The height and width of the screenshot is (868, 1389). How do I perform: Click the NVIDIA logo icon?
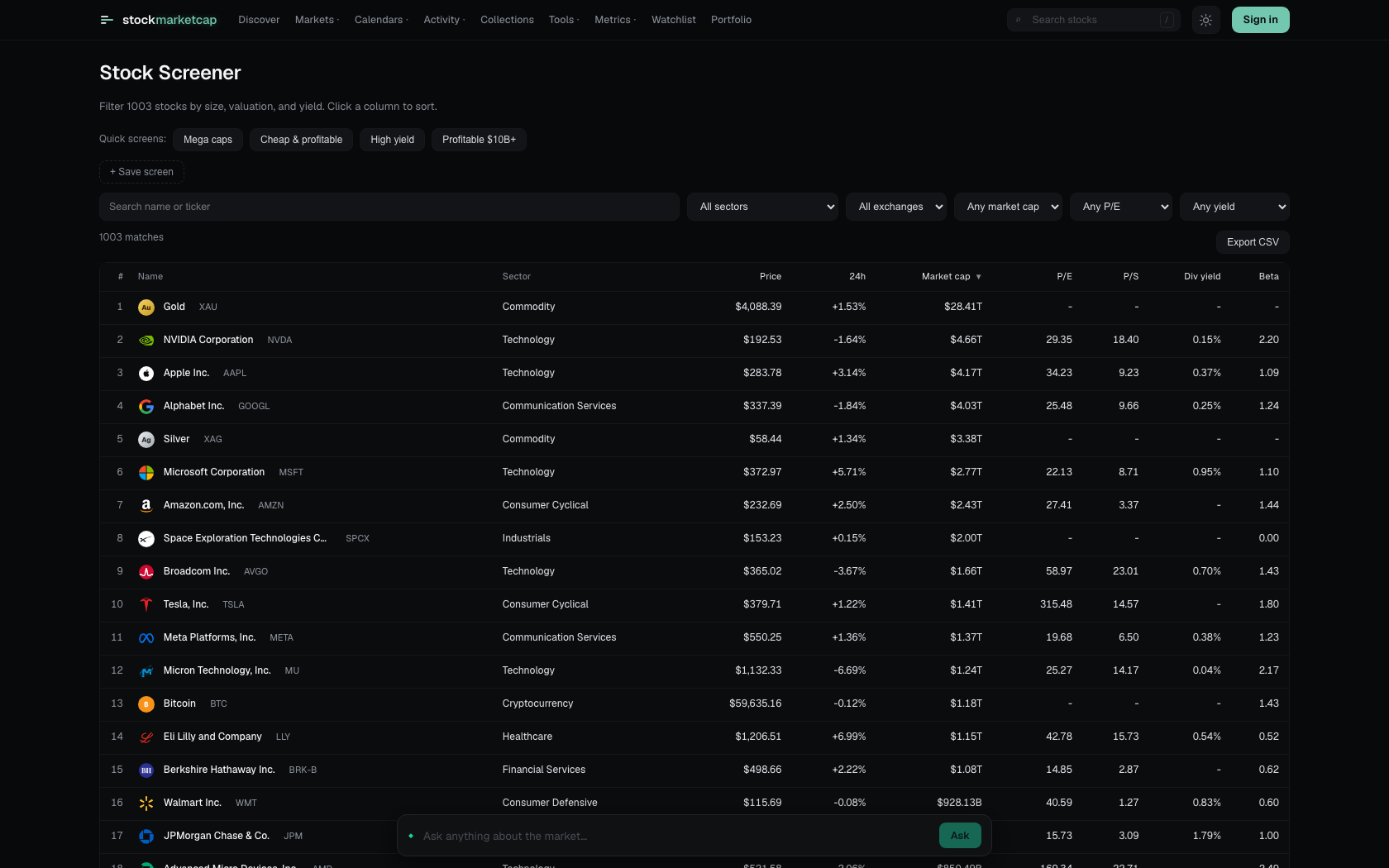pyautogui.click(x=146, y=341)
